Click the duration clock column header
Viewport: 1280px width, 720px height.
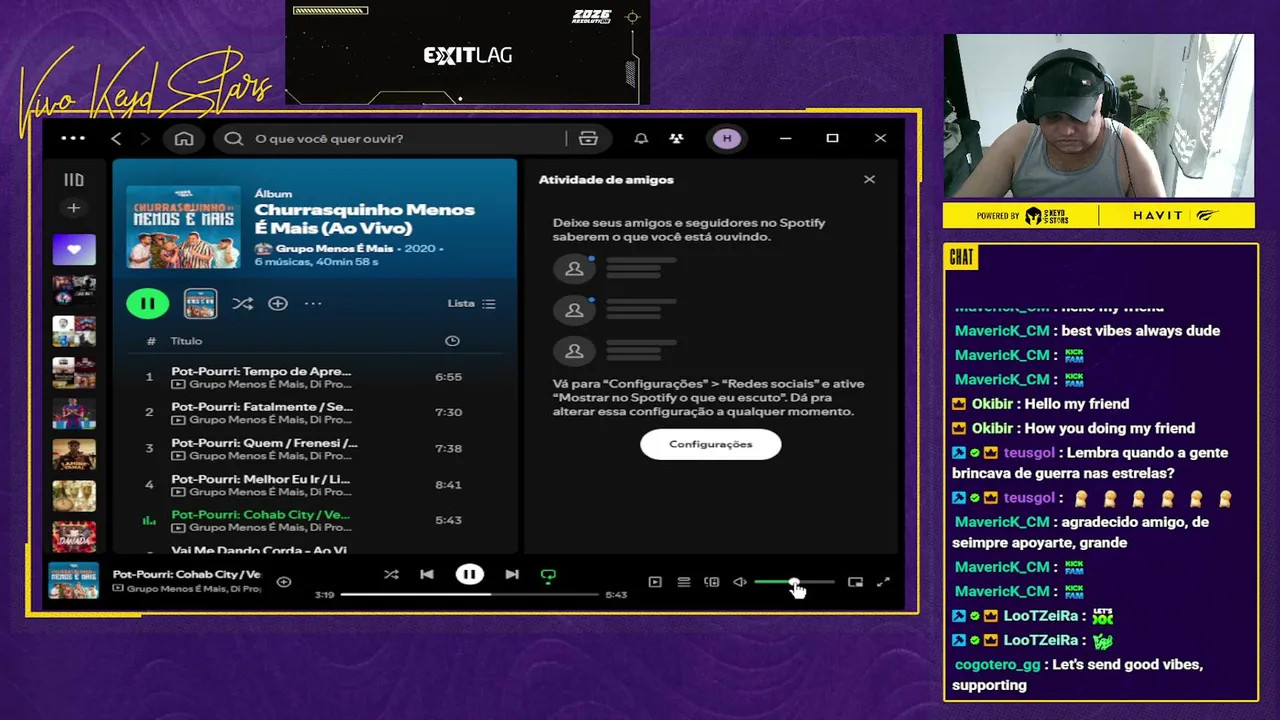coord(452,341)
